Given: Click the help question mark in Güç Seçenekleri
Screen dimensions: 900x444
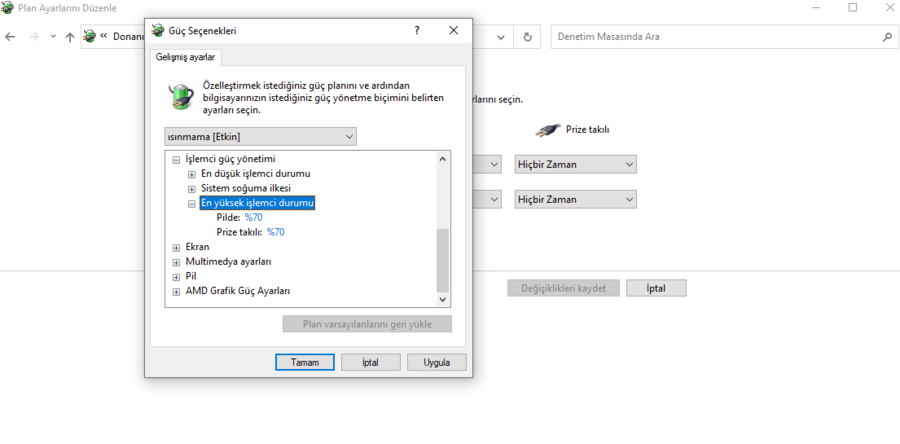Looking at the screenshot, I should (417, 31).
